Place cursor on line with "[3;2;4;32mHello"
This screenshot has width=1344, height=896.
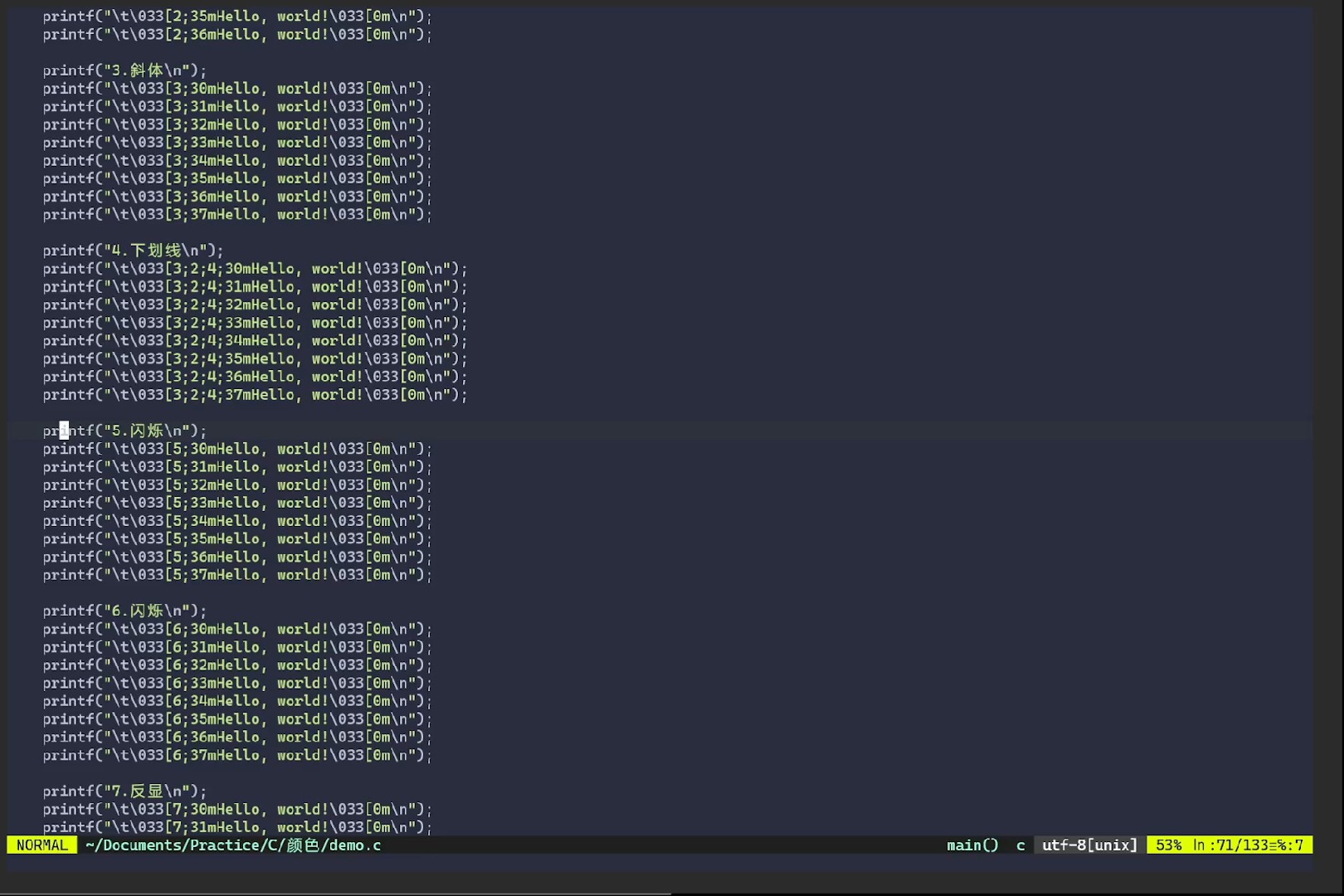point(255,304)
